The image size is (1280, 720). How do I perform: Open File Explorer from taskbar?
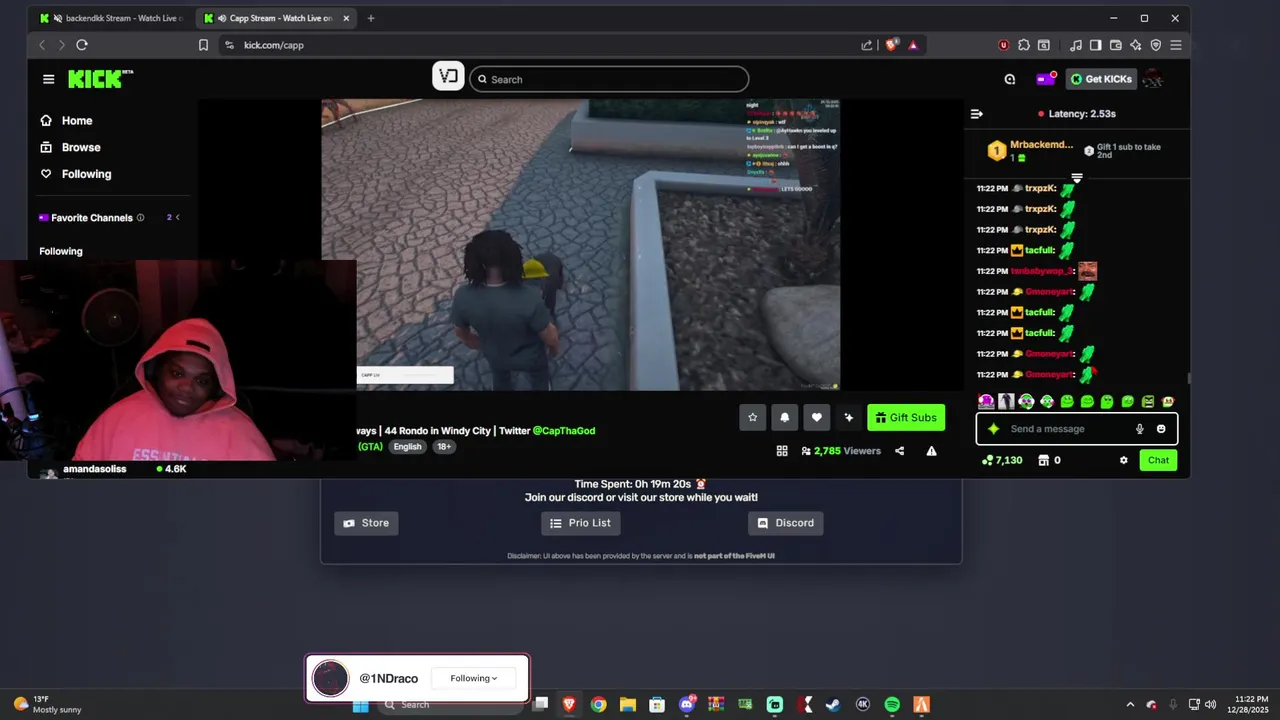click(x=627, y=705)
